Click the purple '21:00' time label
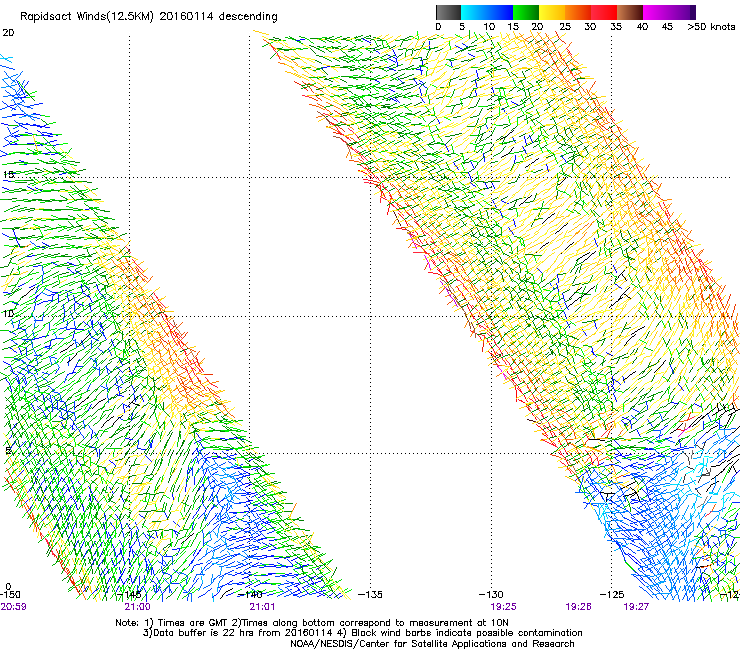 click(x=137, y=606)
